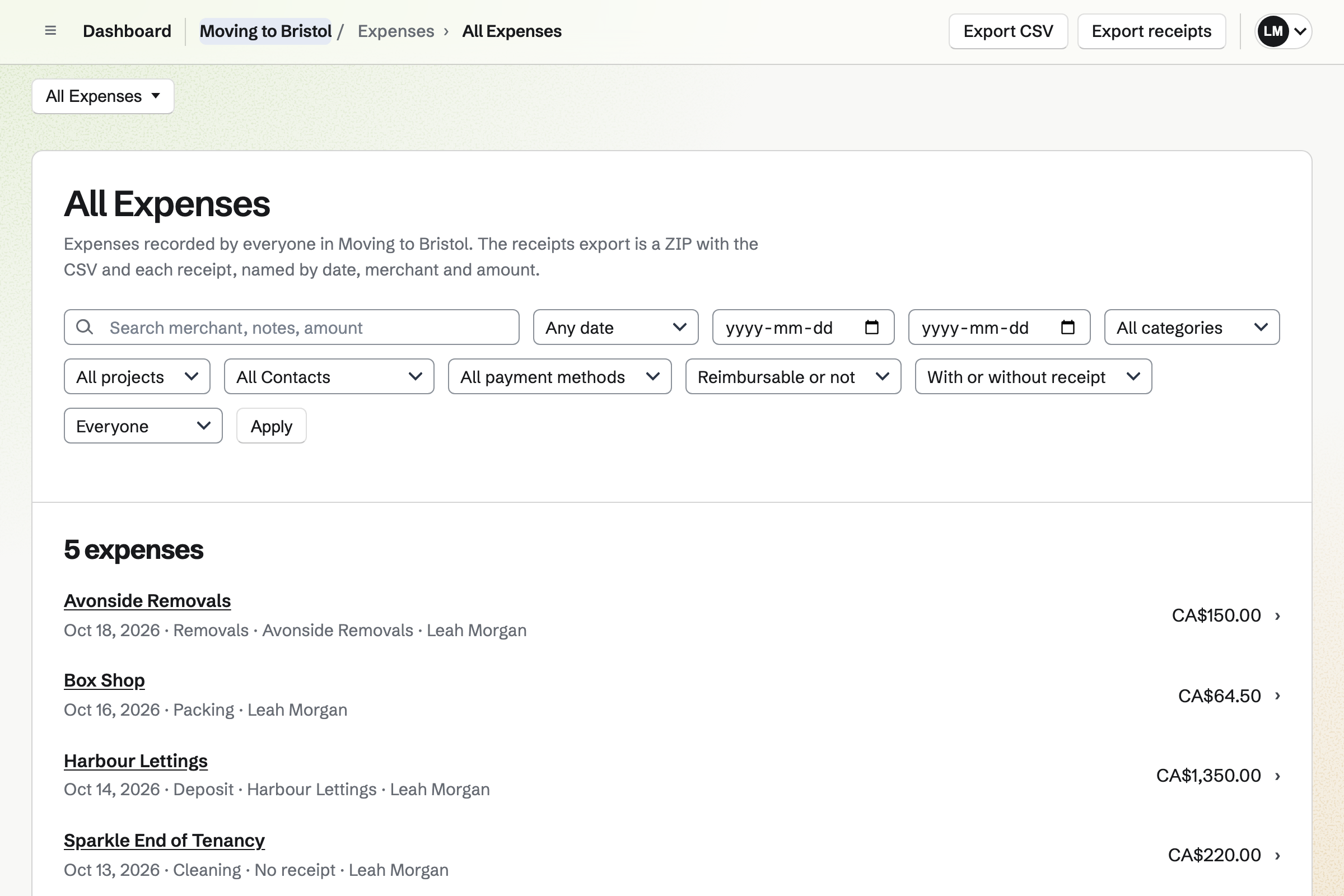Open the Any date dropdown
1344x896 pixels.
[615, 327]
